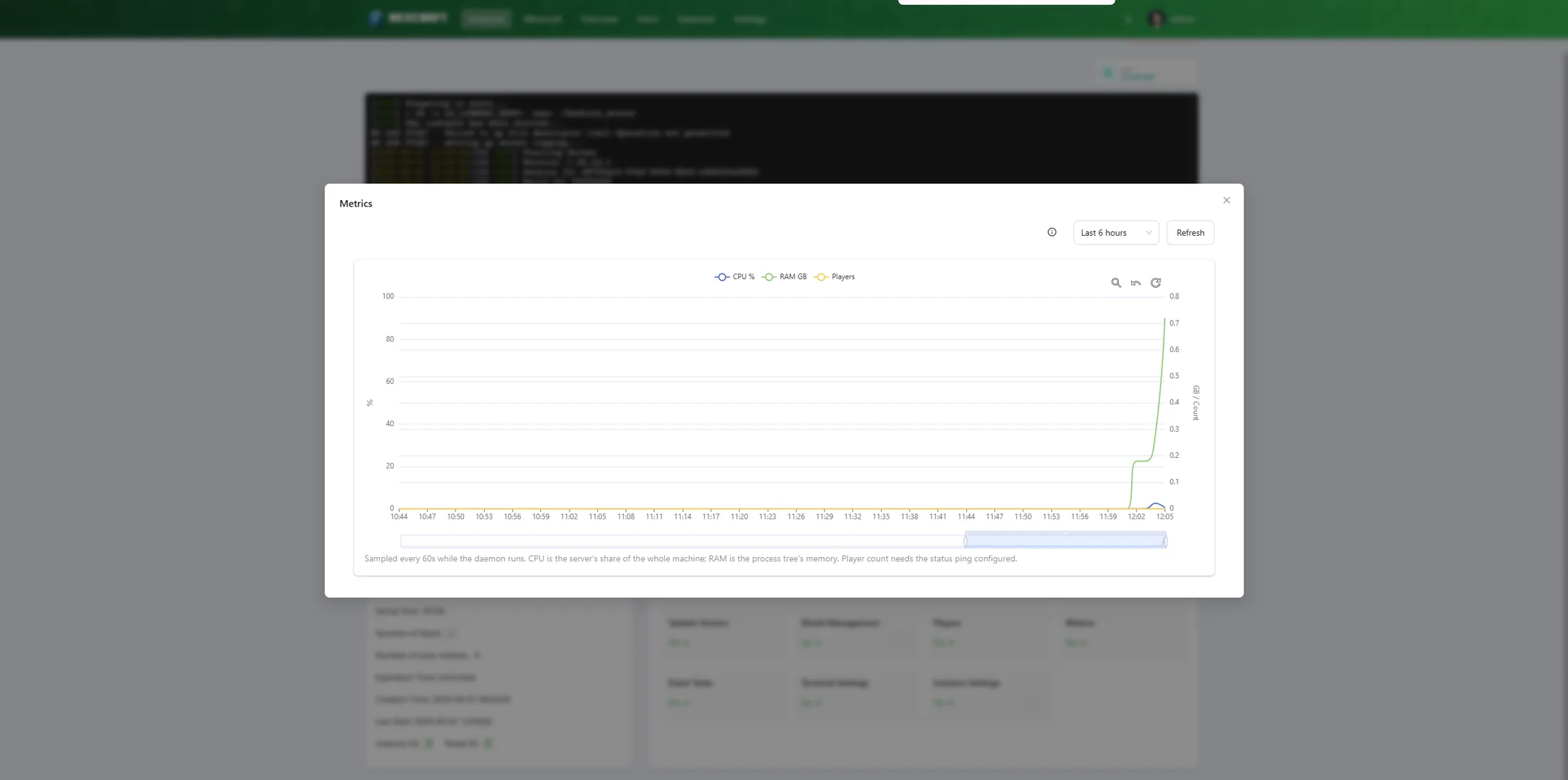Click the left handle of the range slider
Screen dimensions: 1568x780
pyautogui.click(x=966, y=541)
